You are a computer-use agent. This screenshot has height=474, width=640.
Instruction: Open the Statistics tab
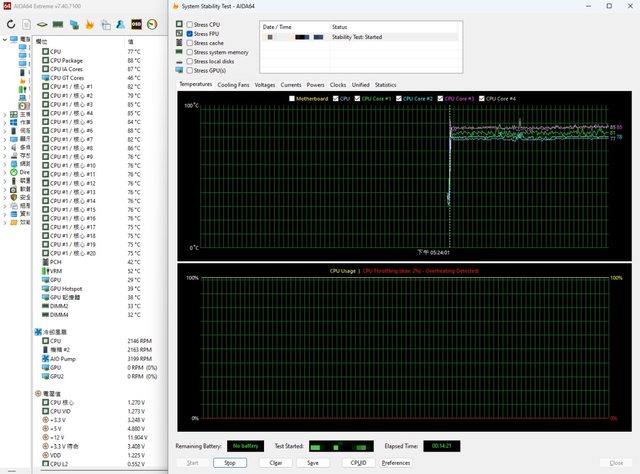[385, 85]
